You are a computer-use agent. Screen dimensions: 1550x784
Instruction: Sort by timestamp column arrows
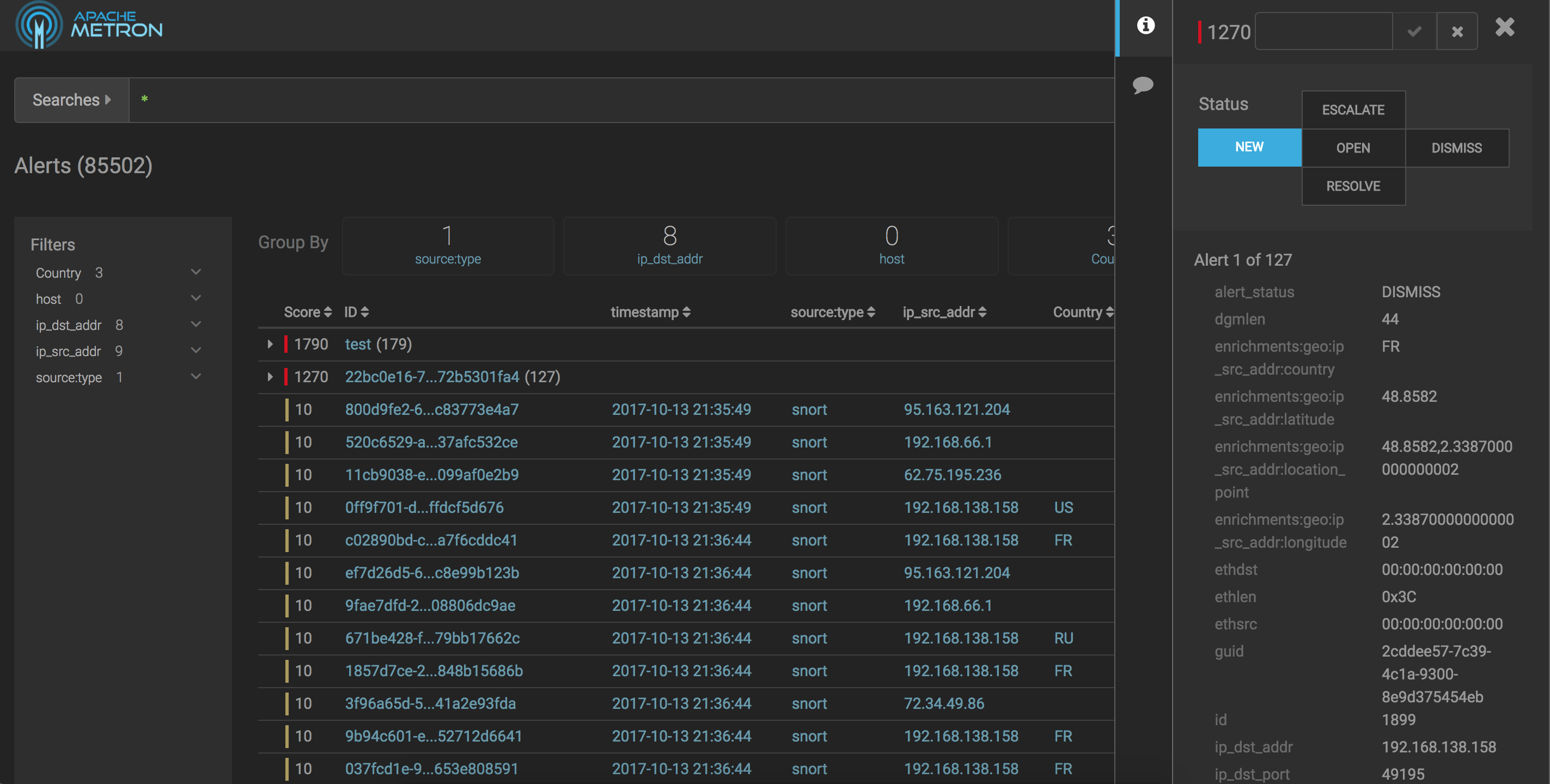(x=687, y=313)
